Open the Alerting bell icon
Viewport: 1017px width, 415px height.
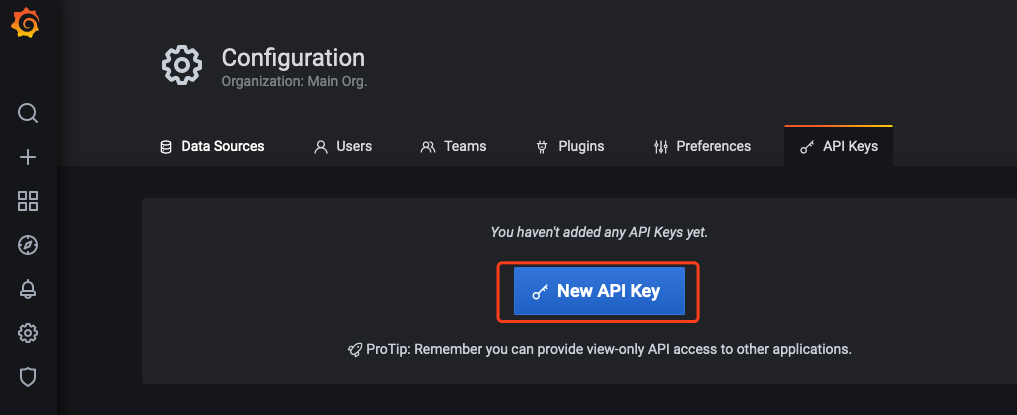tap(28, 289)
